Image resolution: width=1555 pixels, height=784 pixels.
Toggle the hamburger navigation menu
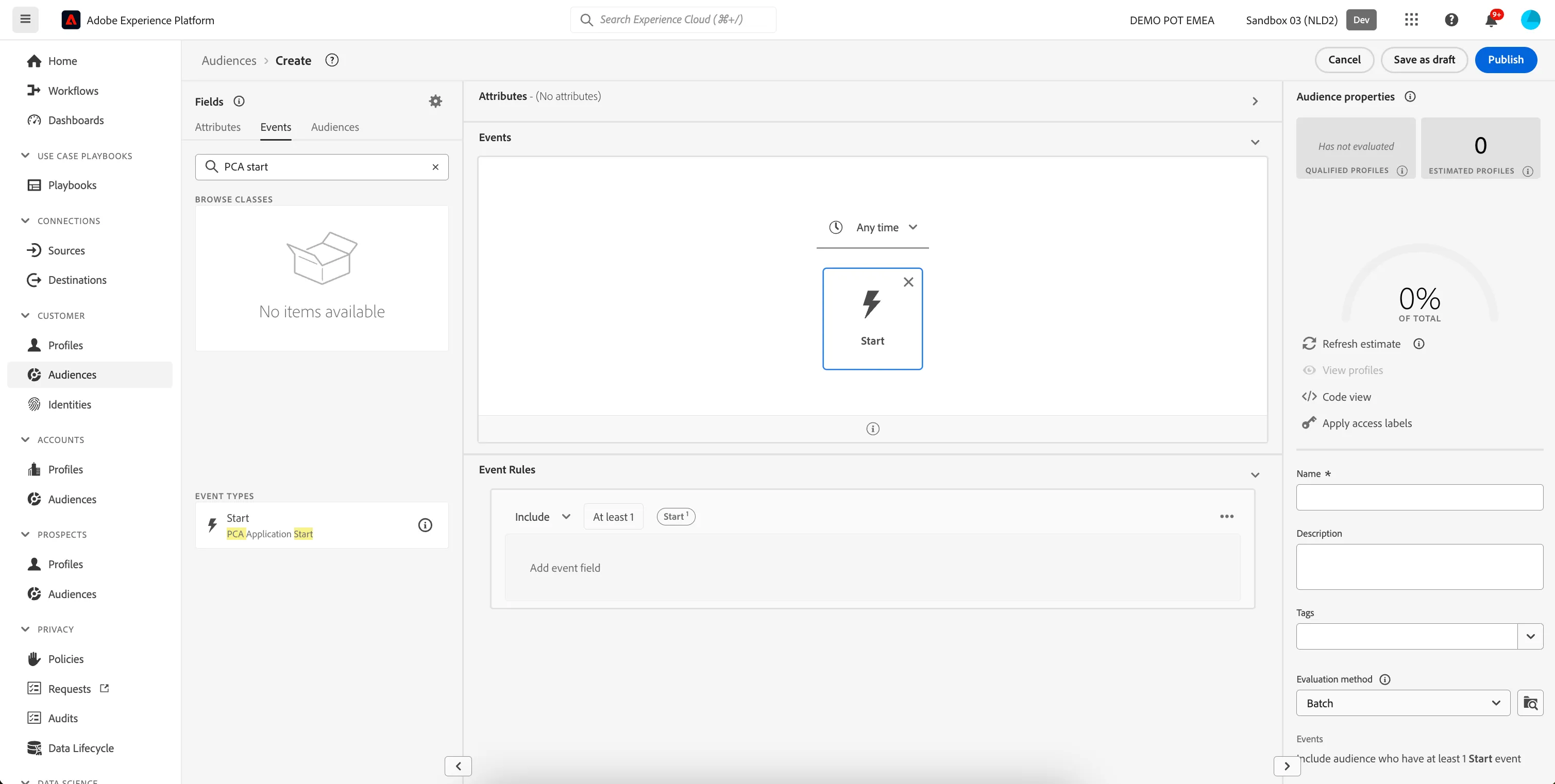(25, 19)
